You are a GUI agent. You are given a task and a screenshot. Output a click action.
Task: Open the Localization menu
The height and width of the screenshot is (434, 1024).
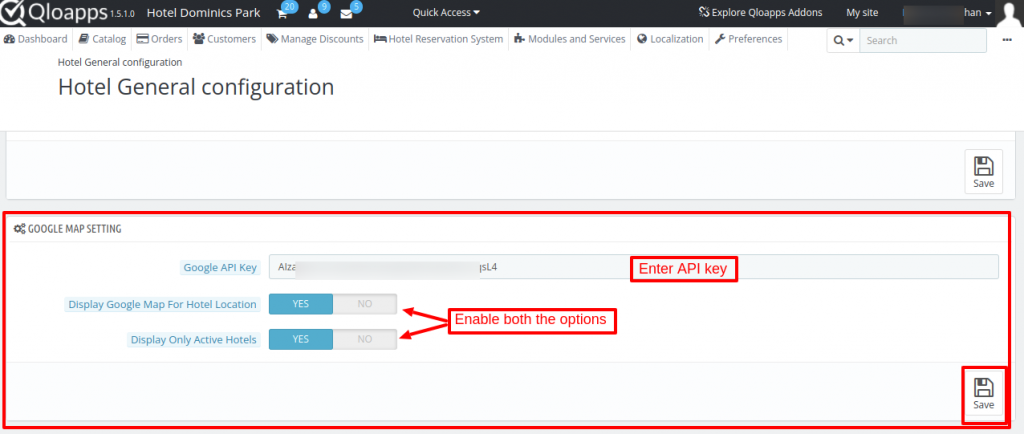tap(670, 39)
